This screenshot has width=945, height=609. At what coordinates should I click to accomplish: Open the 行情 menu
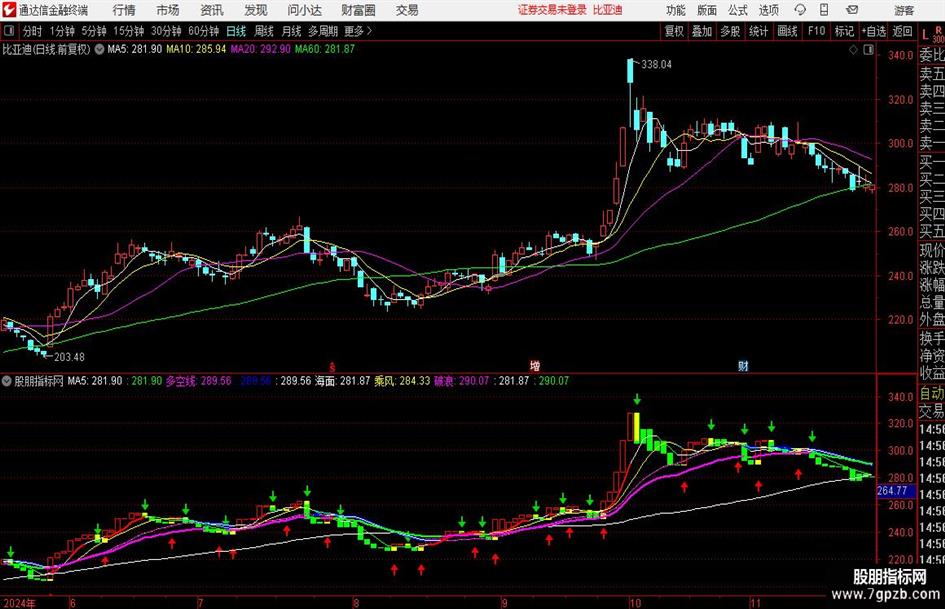click(124, 10)
